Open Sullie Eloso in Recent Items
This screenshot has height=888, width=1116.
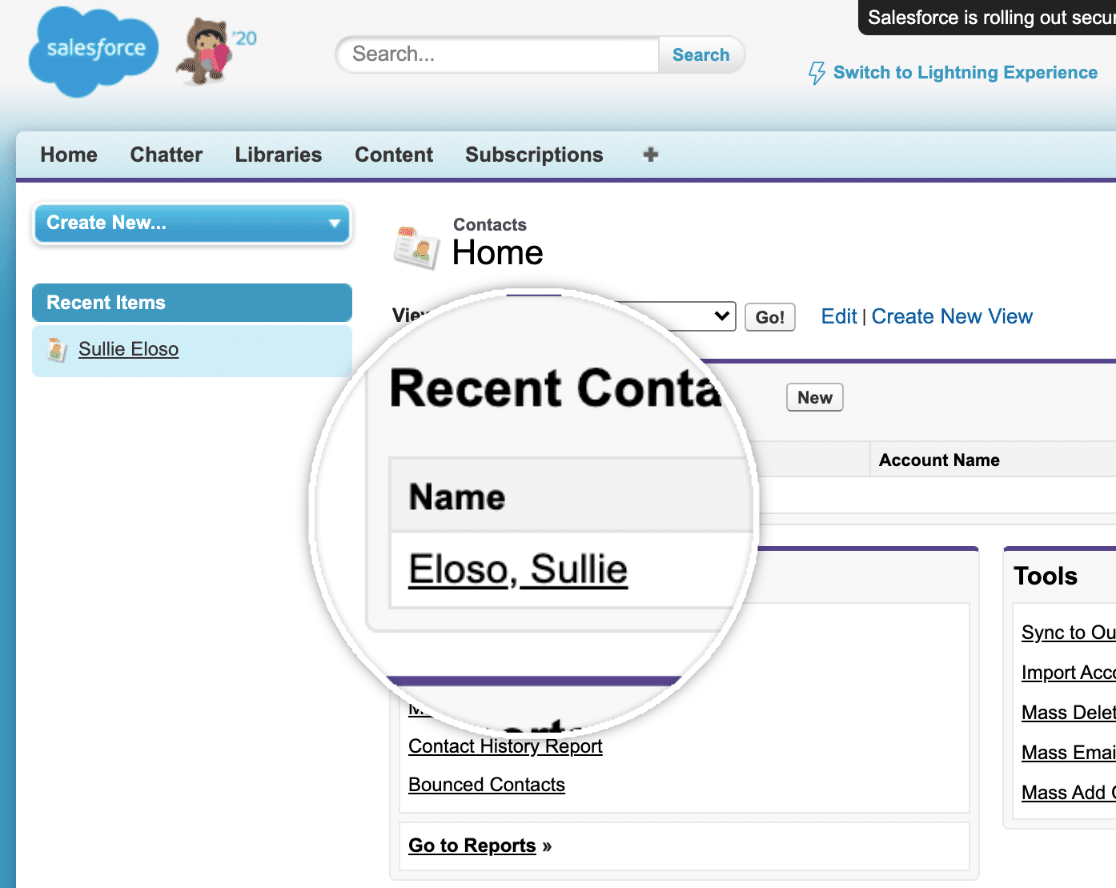128,349
